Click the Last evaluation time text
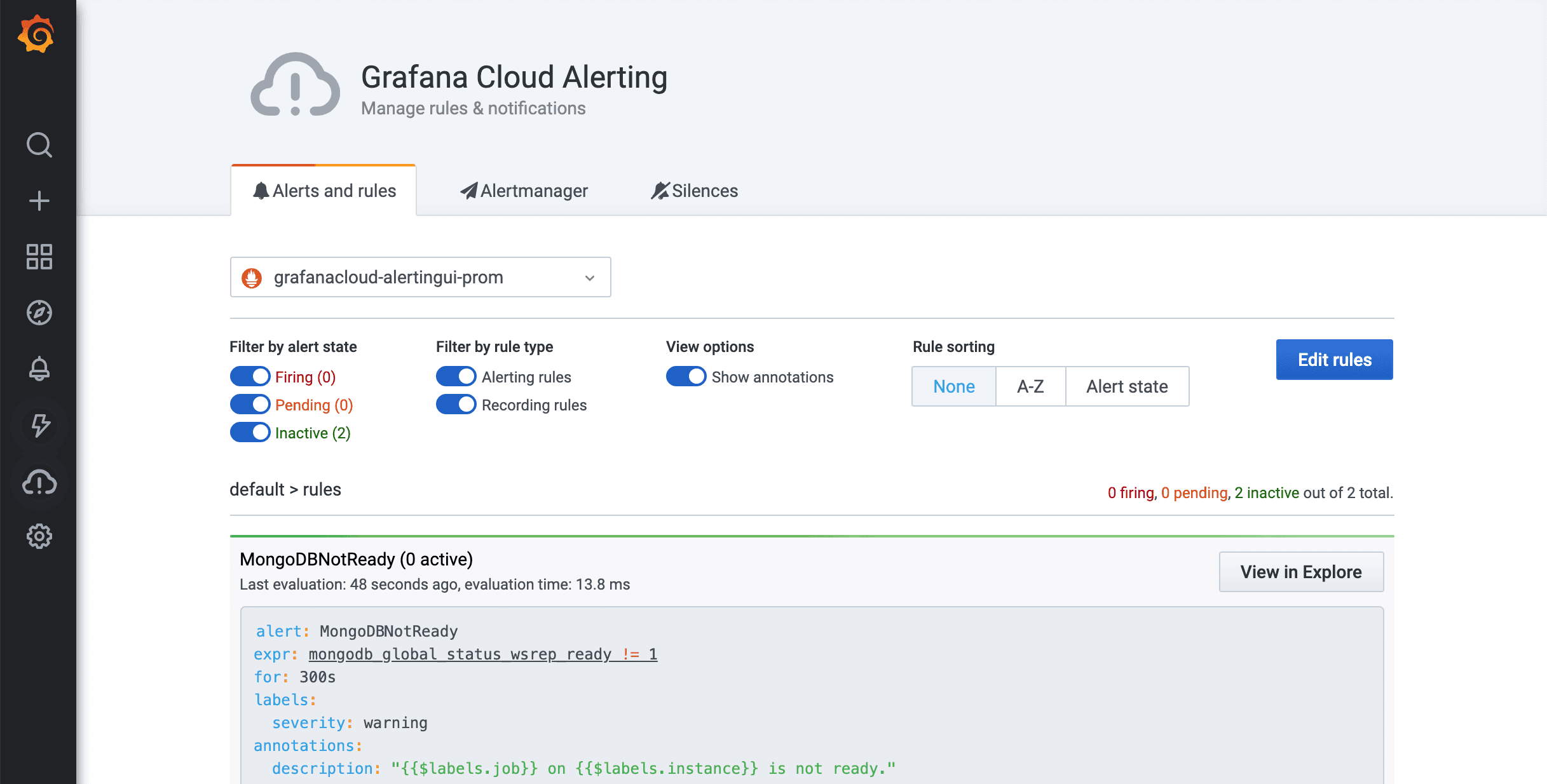 (x=435, y=585)
